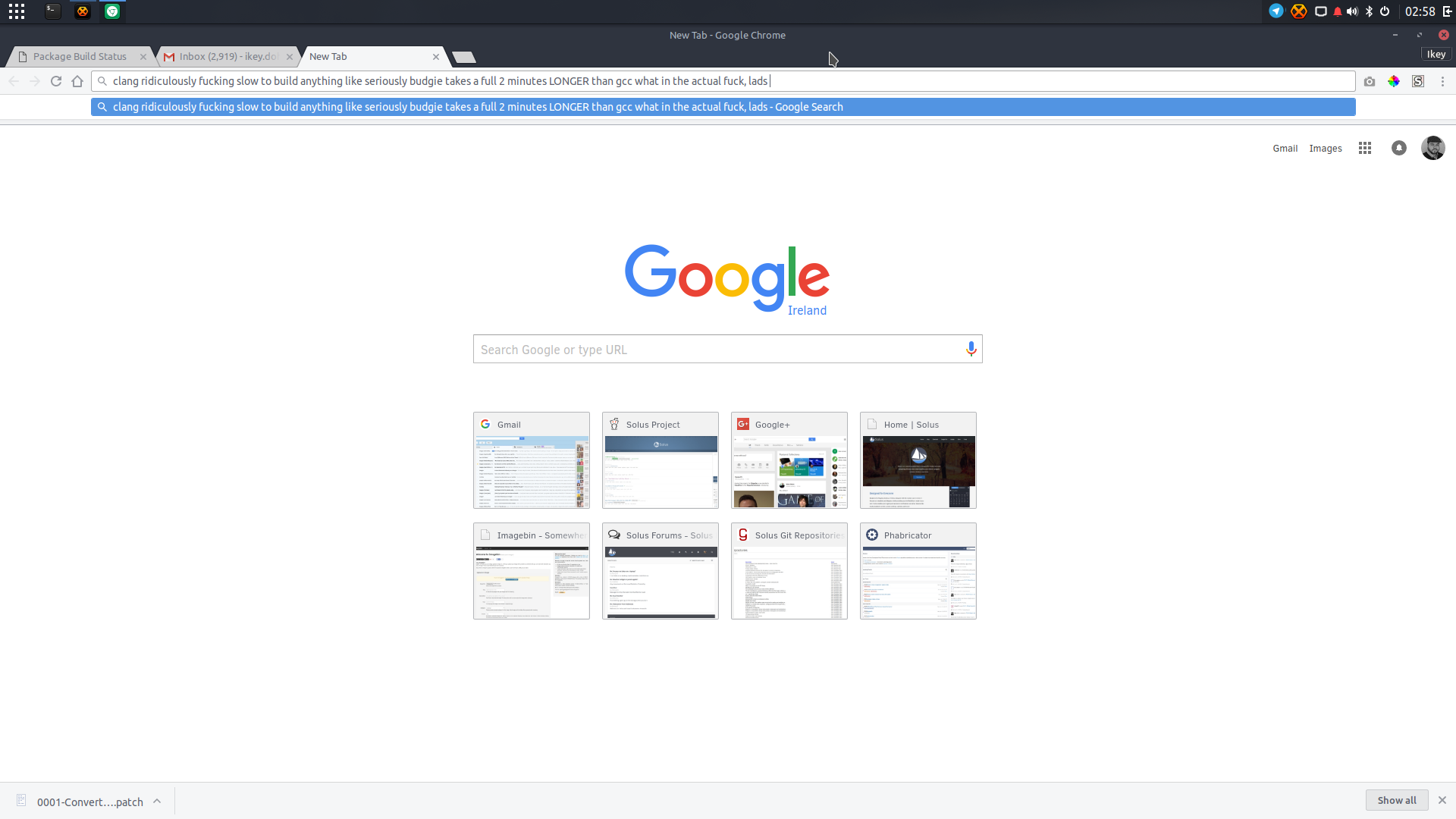Open the Raven sidebar icon next to the clock
The width and height of the screenshot is (1456, 819).
1447,11
